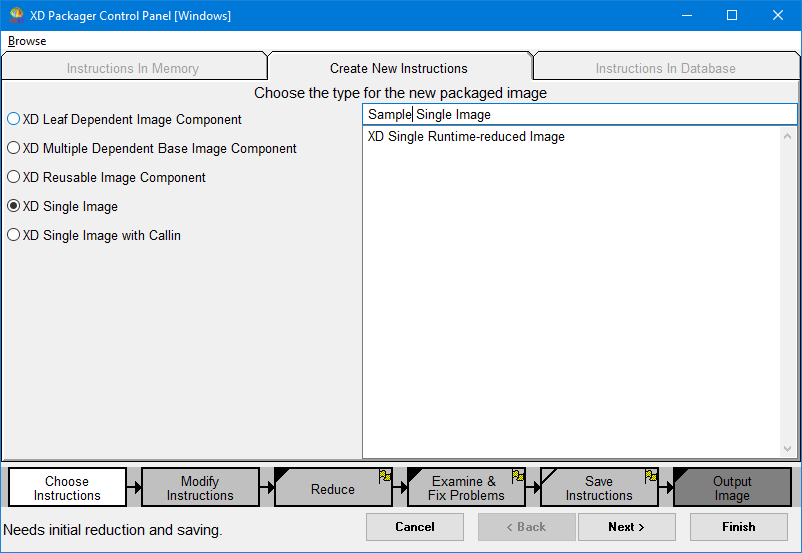The image size is (802, 553).
Task: Open the Browse menu
Action: 27,41
